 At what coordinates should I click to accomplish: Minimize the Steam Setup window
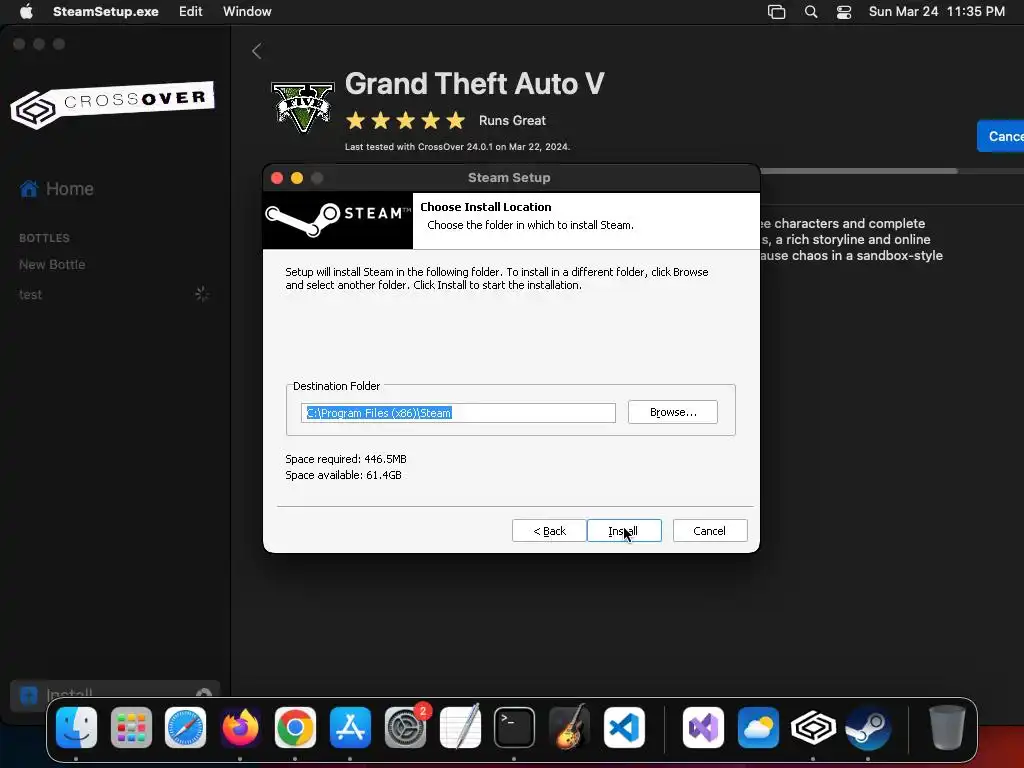coord(297,178)
